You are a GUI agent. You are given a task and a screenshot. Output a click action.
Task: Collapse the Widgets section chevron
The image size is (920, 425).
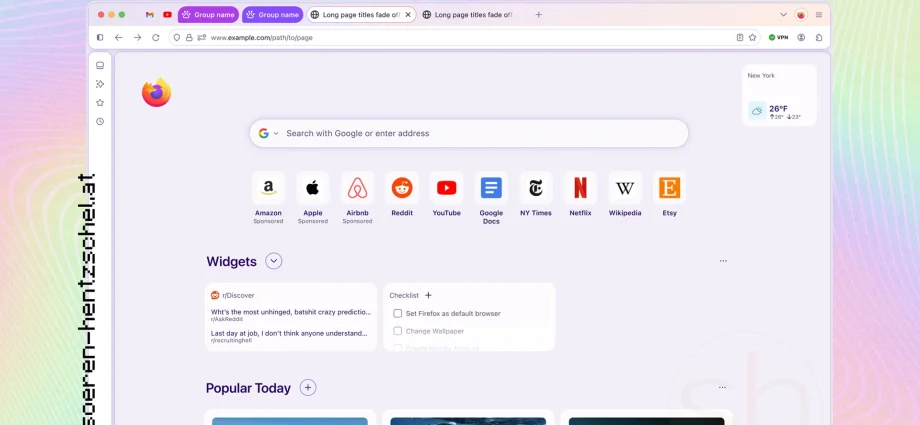[x=273, y=261]
